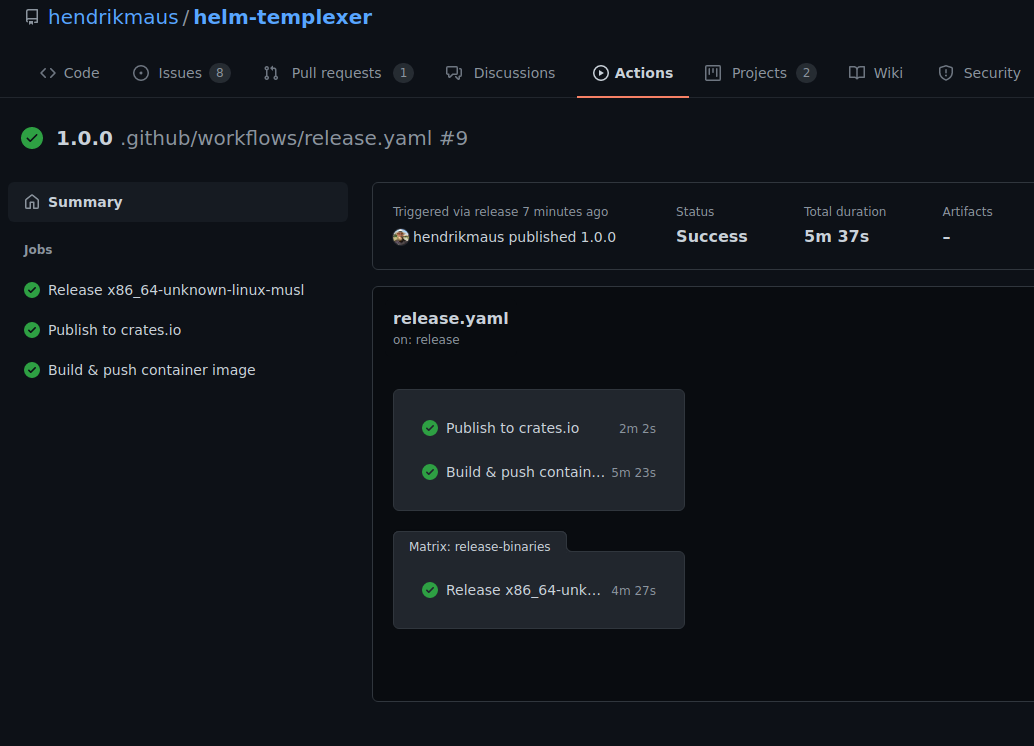Image resolution: width=1034 pixels, height=746 pixels.
Task: Click the Code angle-brackets icon
Action: [x=47, y=73]
